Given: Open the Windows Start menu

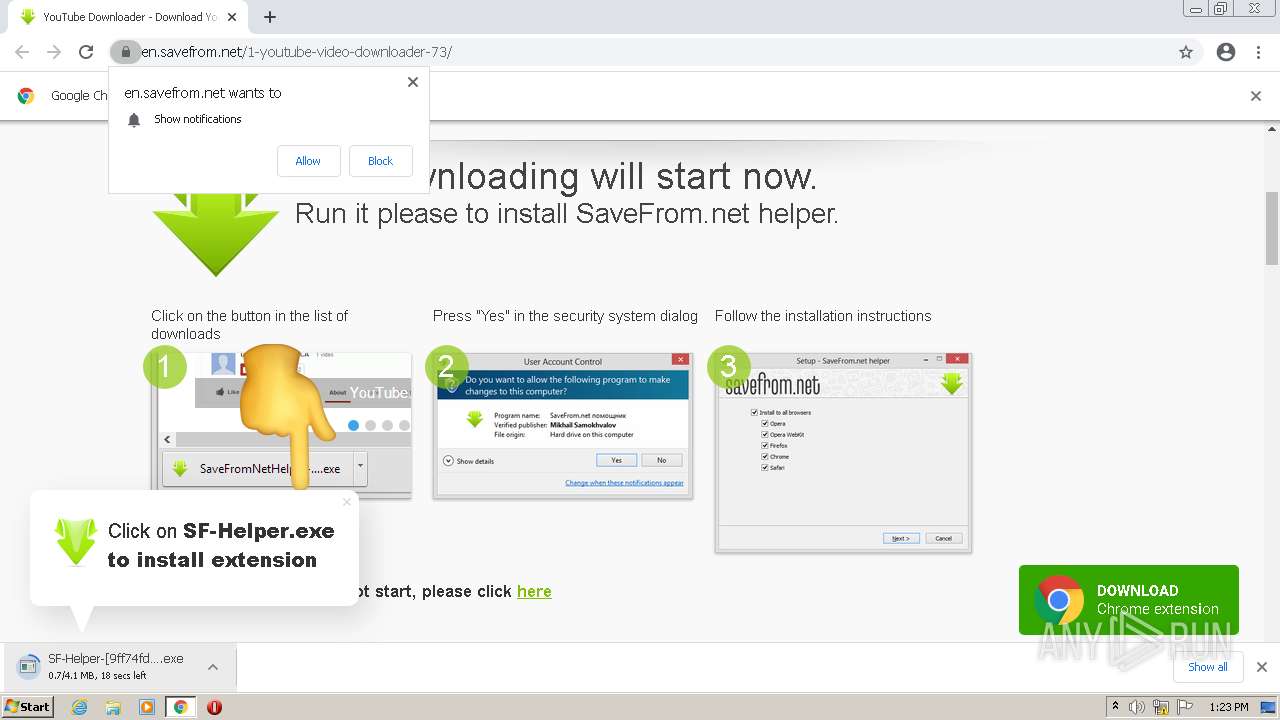Looking at the screenshot, I should pyautogui.click(x=28, y=706).
